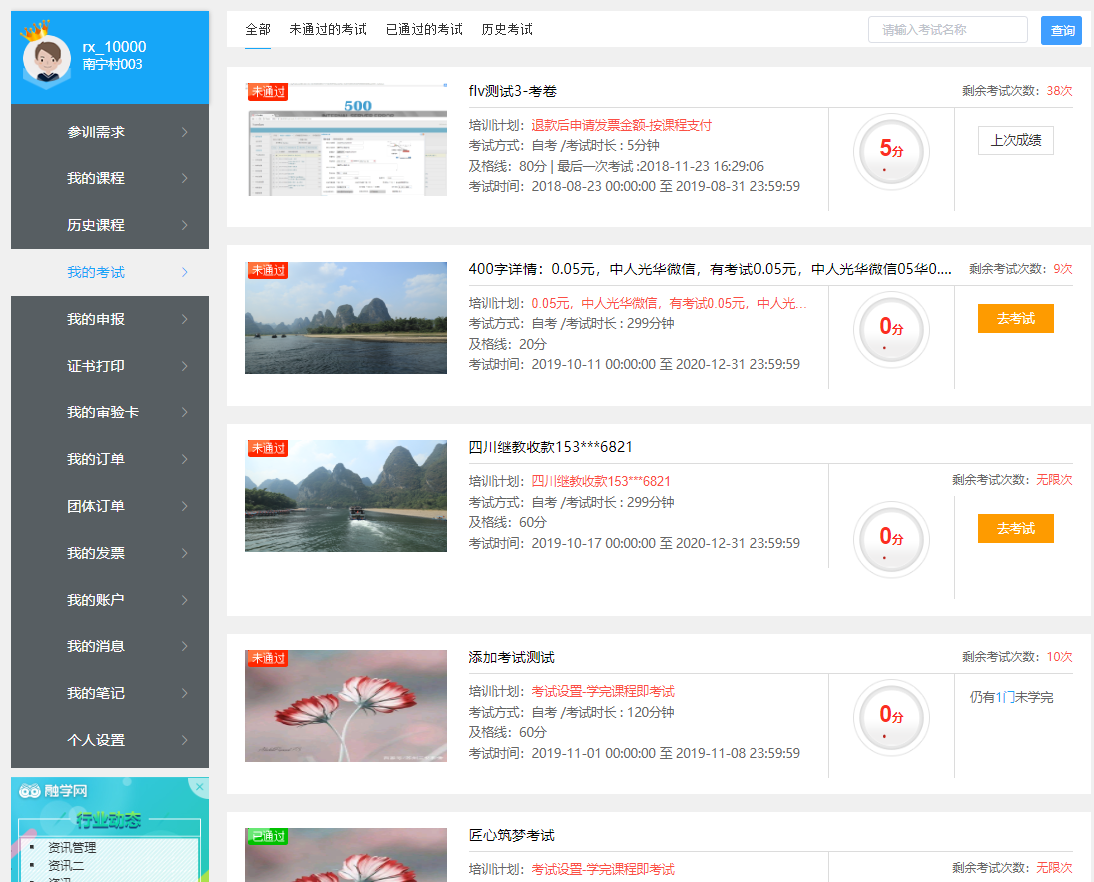This screenshot has height=882, width=1094.
Task: Click the 0分 score circle for 添加考试测试
Action: point(891,717)
